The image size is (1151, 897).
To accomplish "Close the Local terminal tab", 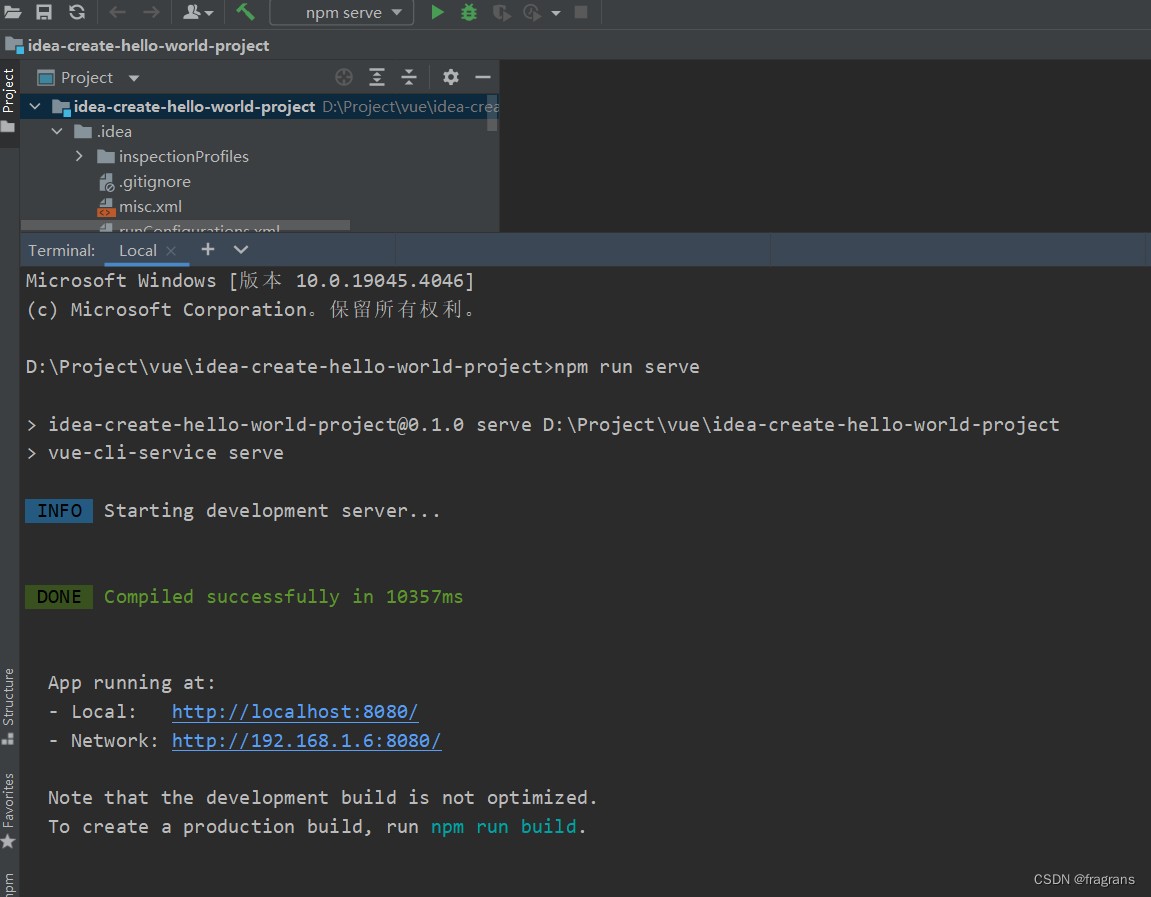I will 171,251.
